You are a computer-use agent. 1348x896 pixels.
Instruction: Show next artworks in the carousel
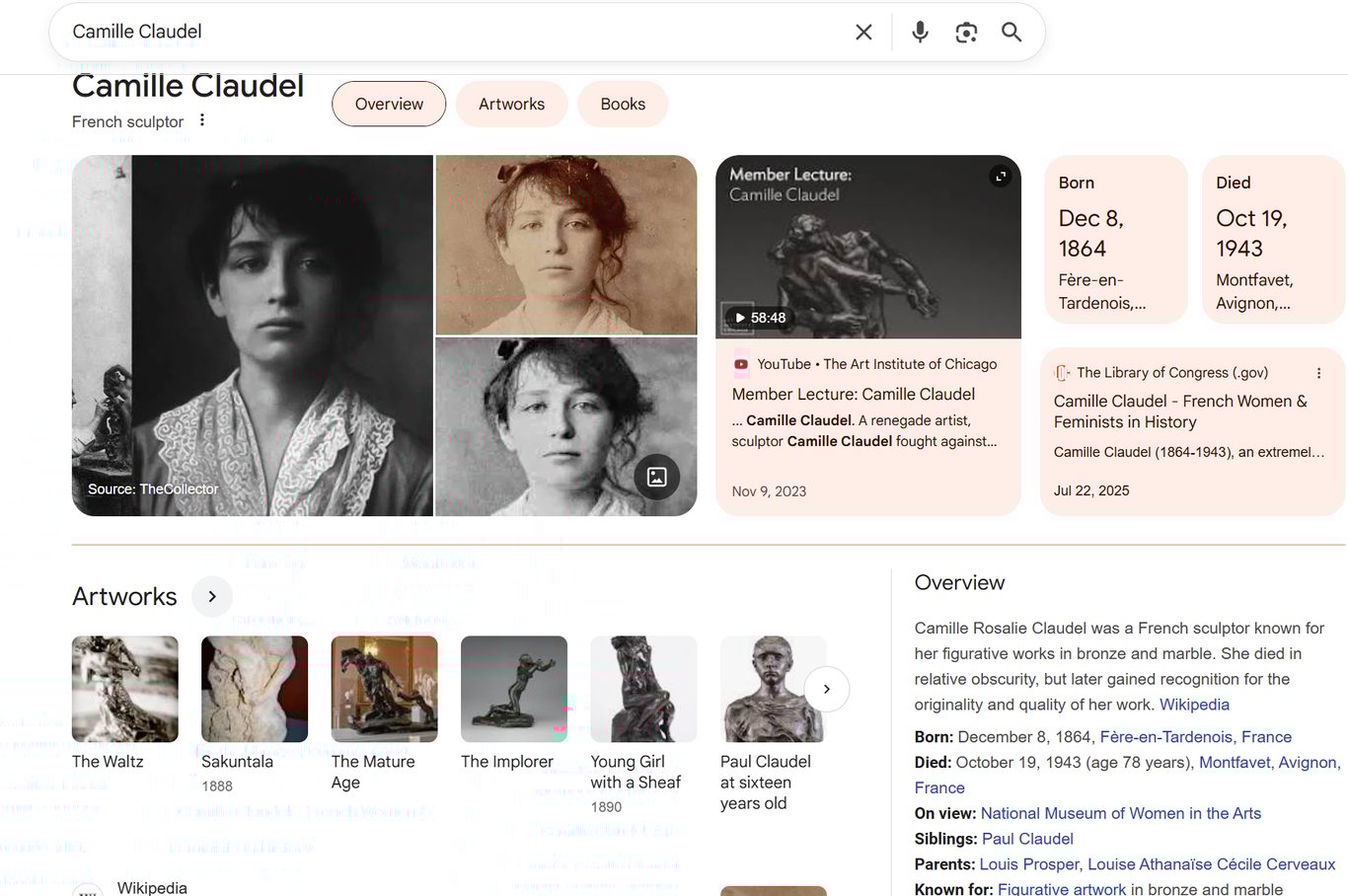[x=827, y=689]
